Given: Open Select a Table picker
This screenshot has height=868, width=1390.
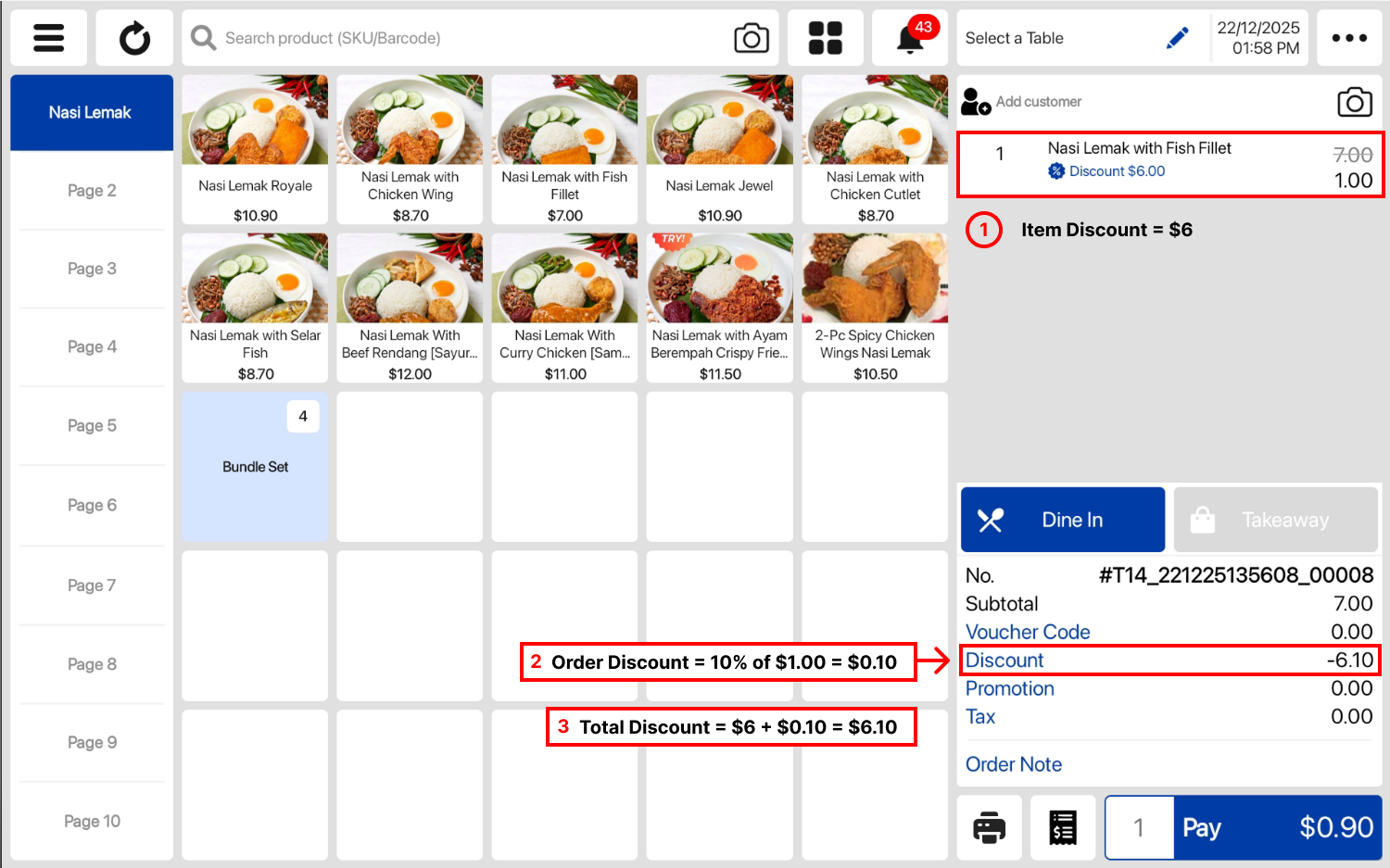Looking at the screenshot, I should pyautogui.click(x=1015, y=38).
